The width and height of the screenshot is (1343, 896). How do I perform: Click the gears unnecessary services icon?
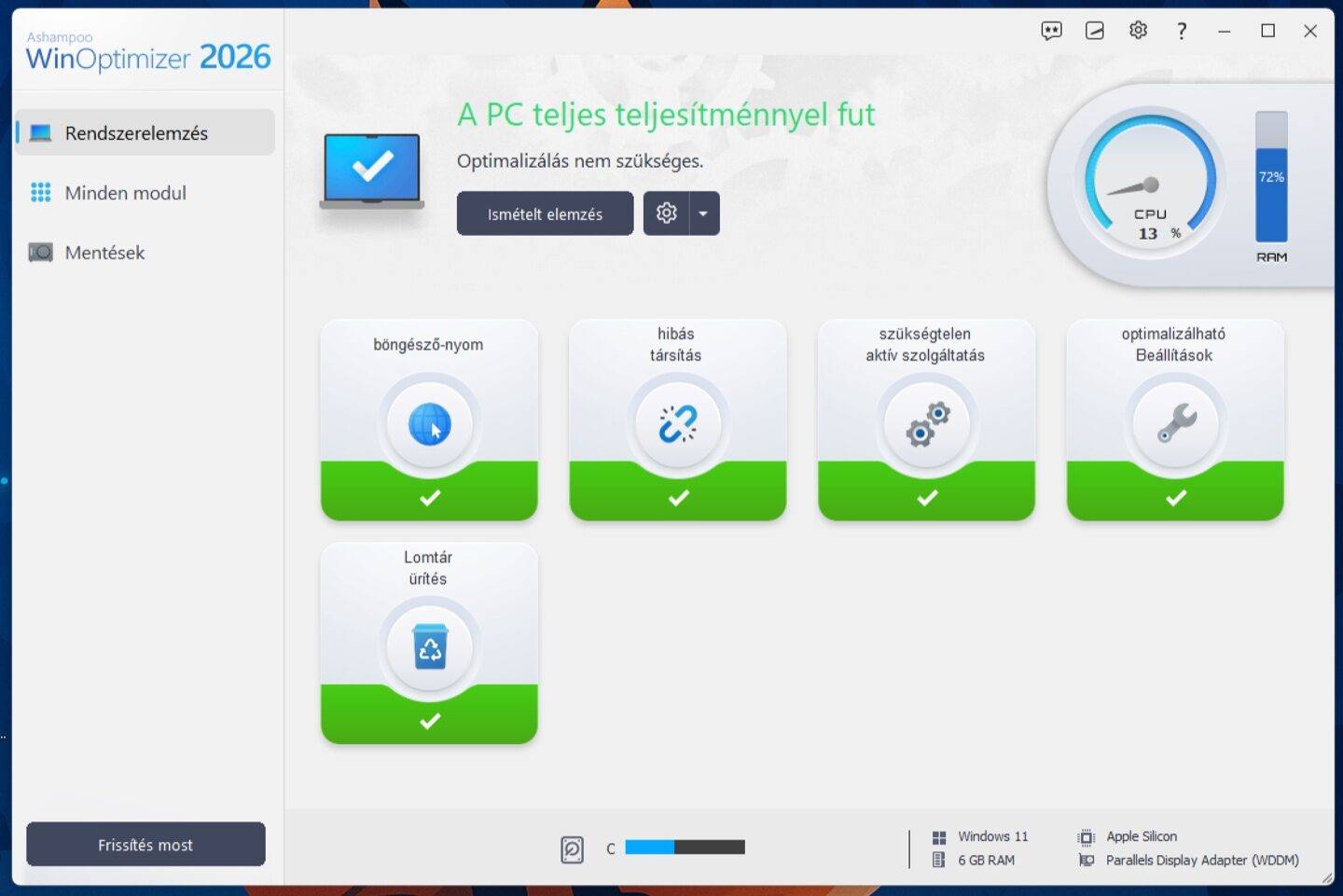click(x=927, y=424)
